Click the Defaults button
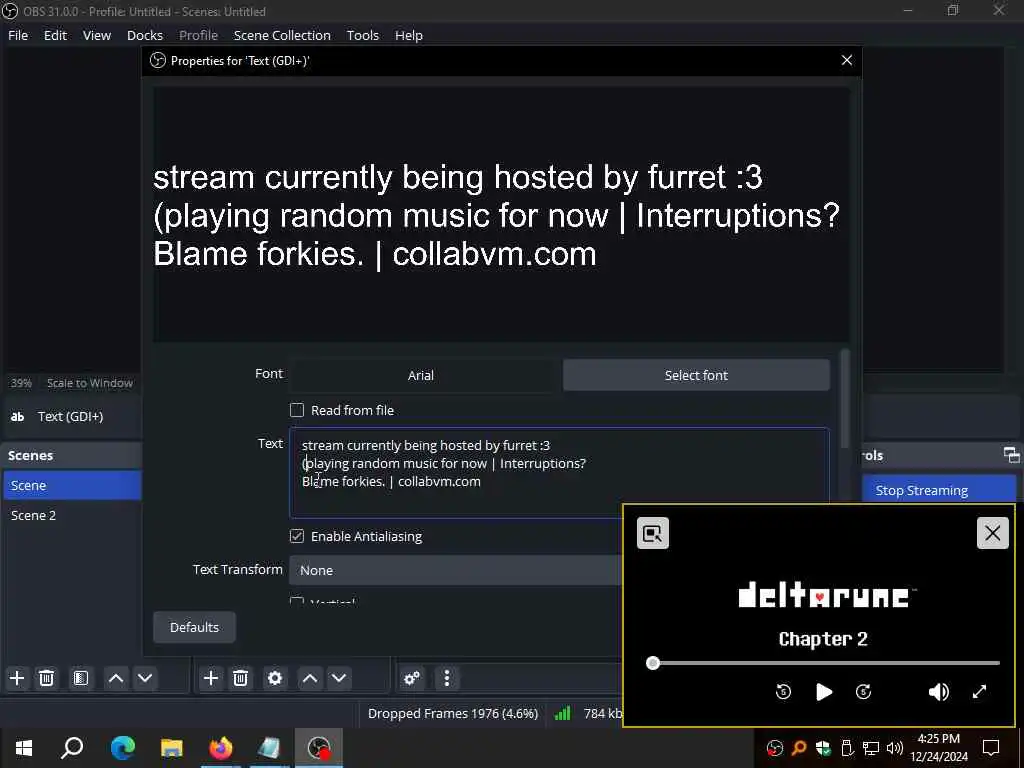Viewport: 1024px width, 768px height. tap(194, 627)
